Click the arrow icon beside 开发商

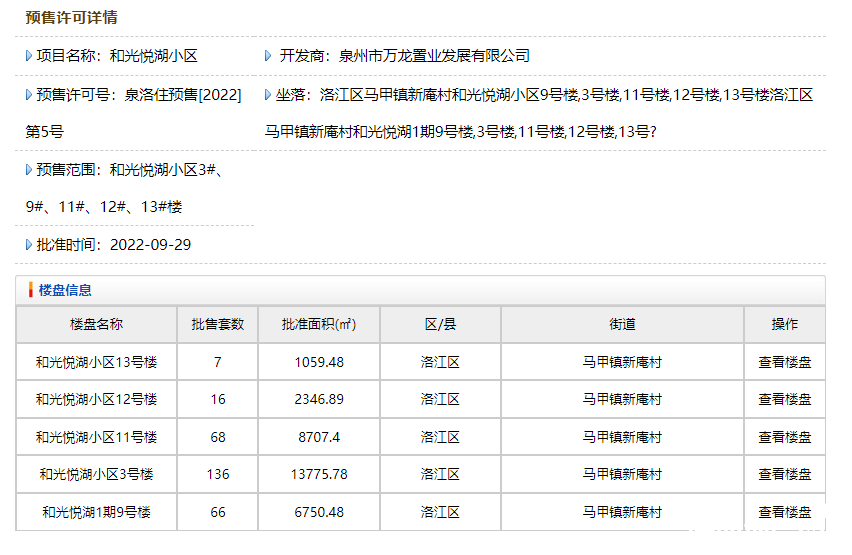tap(268, 56)
